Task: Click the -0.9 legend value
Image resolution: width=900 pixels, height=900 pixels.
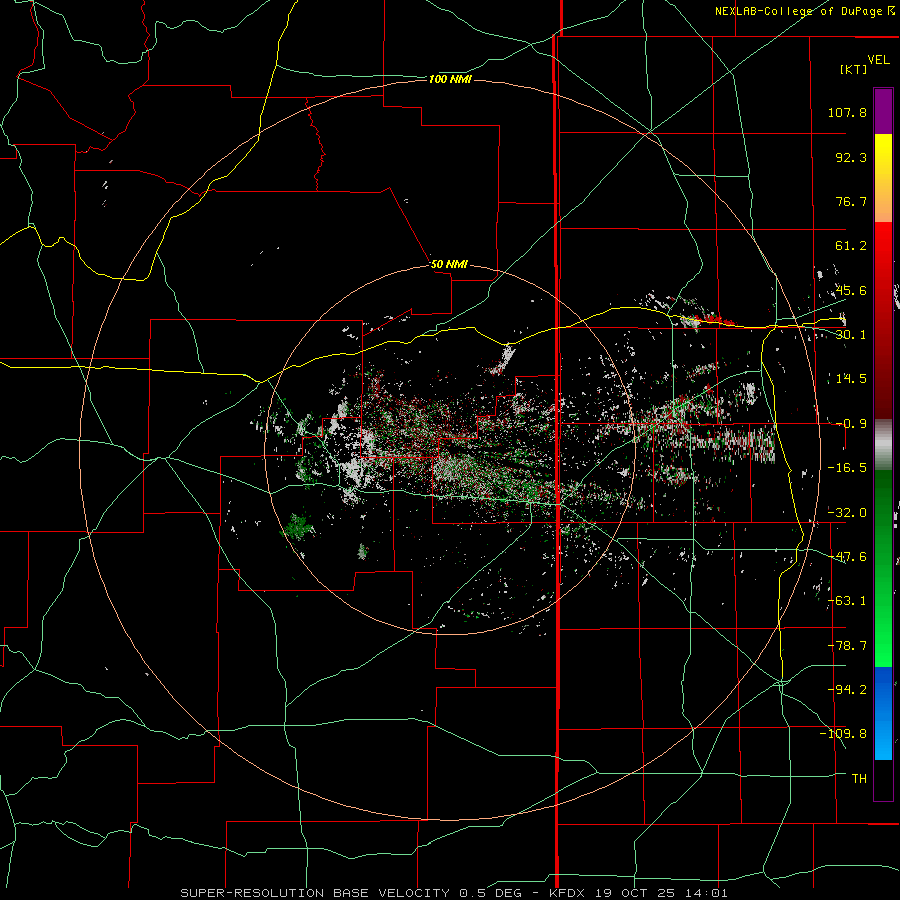Action: (851, 424)
